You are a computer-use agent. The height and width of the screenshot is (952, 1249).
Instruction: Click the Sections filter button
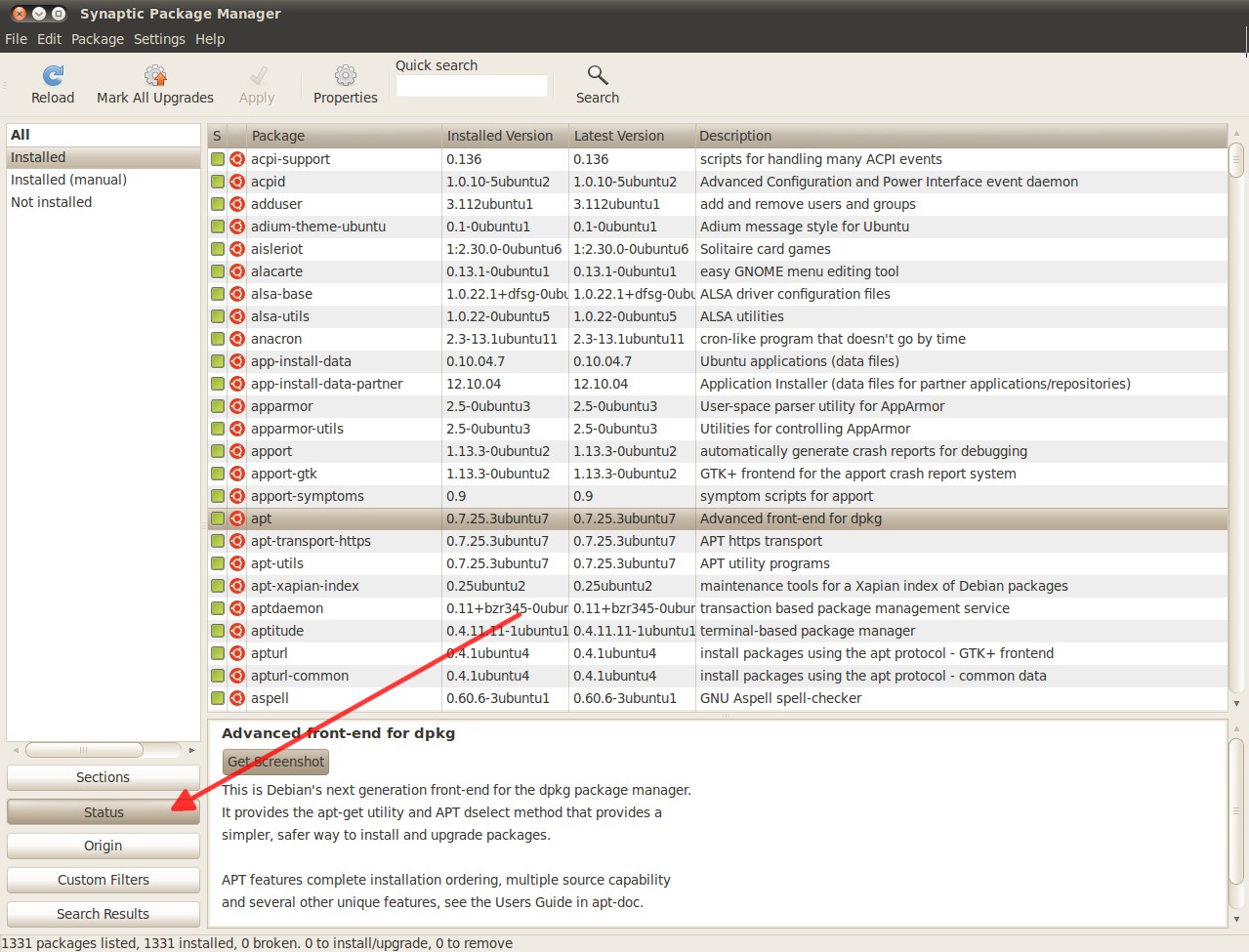[x=104, y=777]
